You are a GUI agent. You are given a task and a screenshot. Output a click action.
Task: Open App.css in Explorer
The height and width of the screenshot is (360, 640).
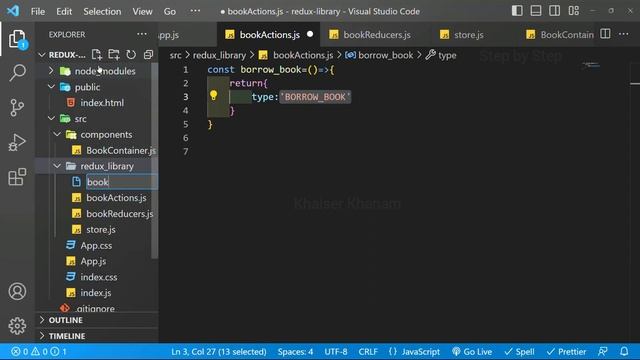click(97, 246)
